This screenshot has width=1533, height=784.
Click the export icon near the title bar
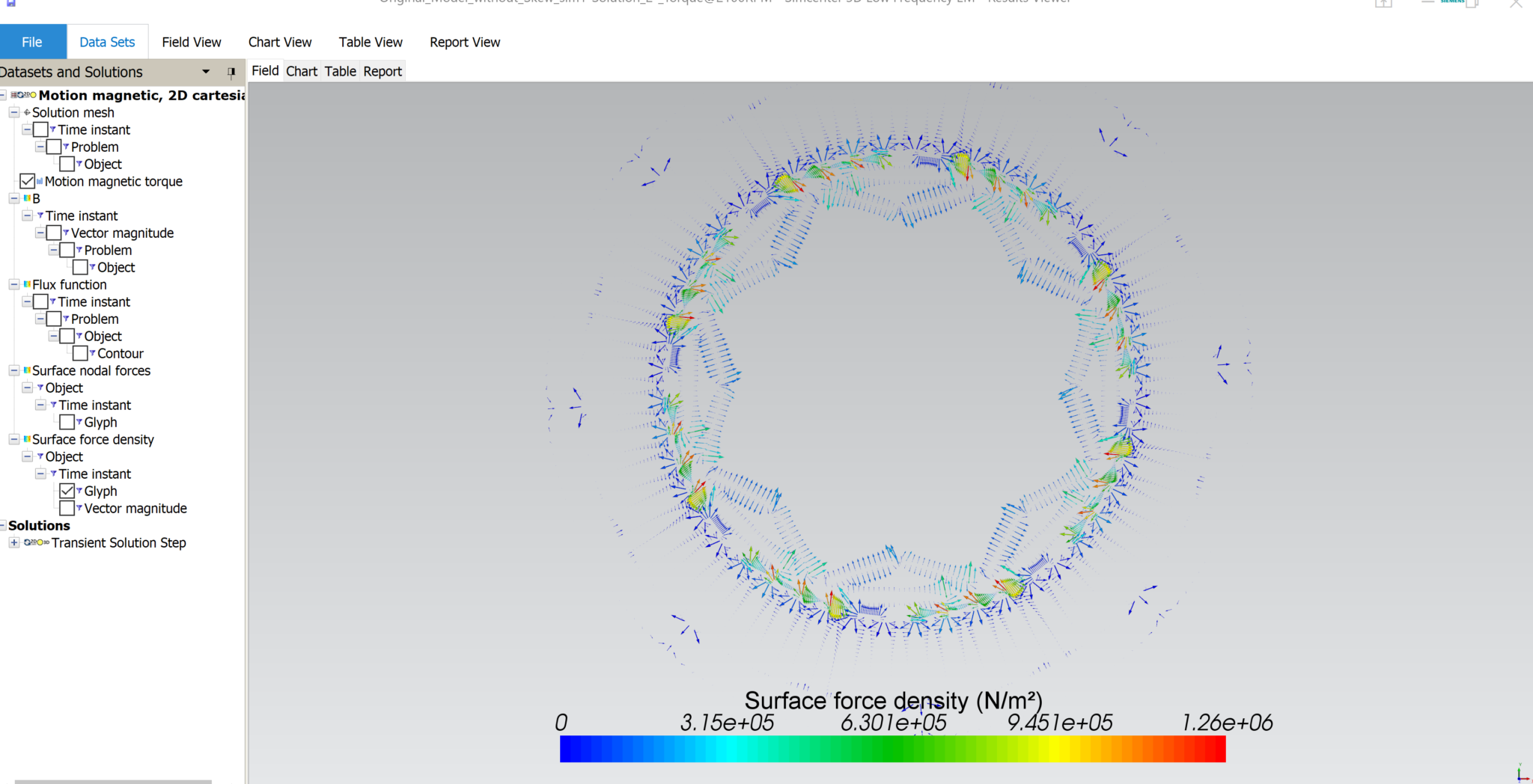1384,4
